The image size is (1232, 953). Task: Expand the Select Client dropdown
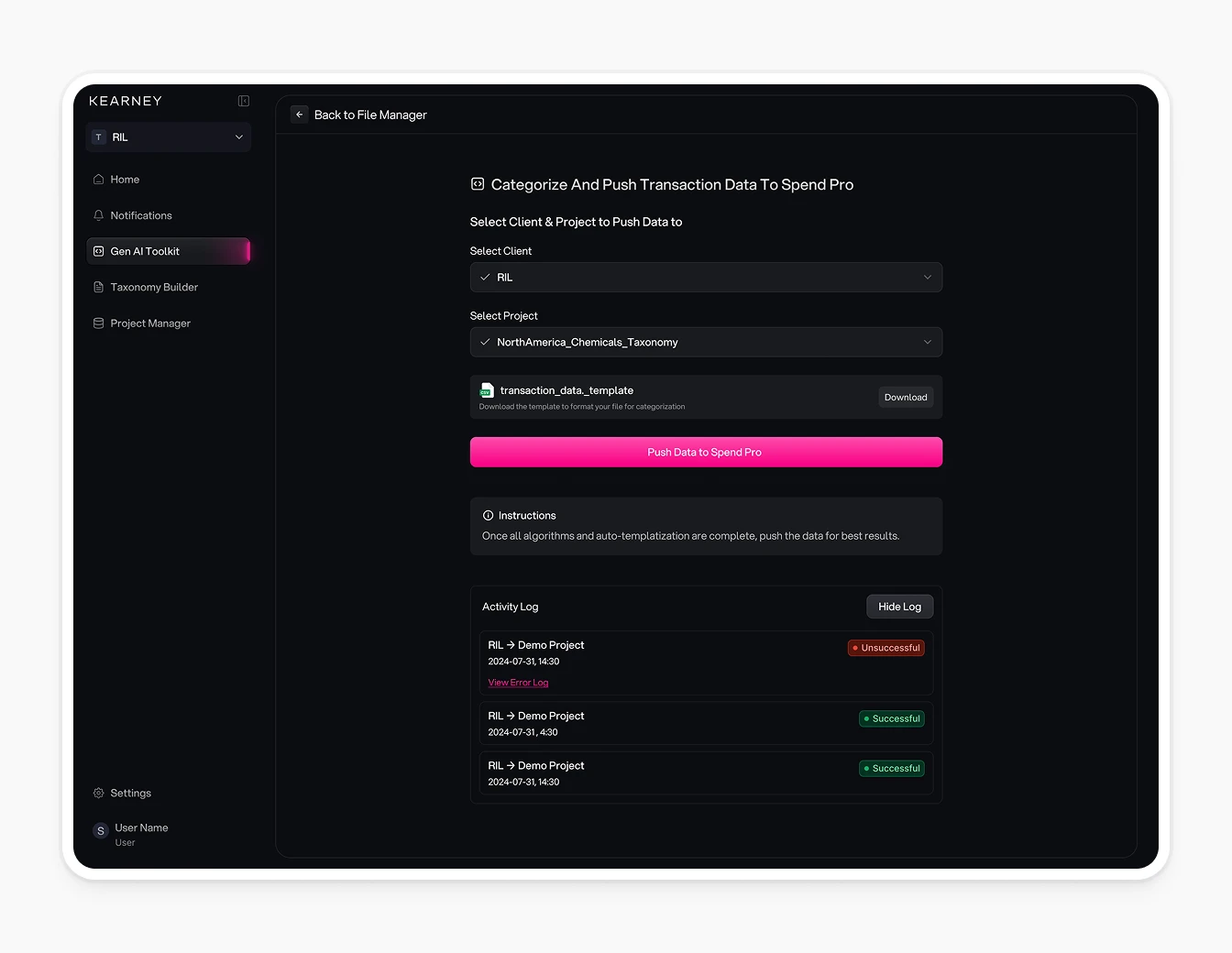pos(706,278)
